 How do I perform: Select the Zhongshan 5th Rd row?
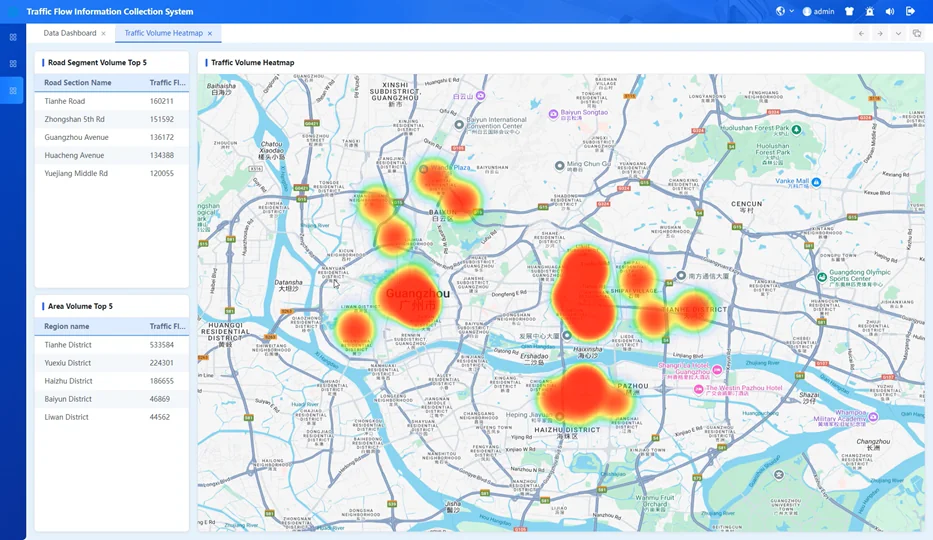pos(112,119)
